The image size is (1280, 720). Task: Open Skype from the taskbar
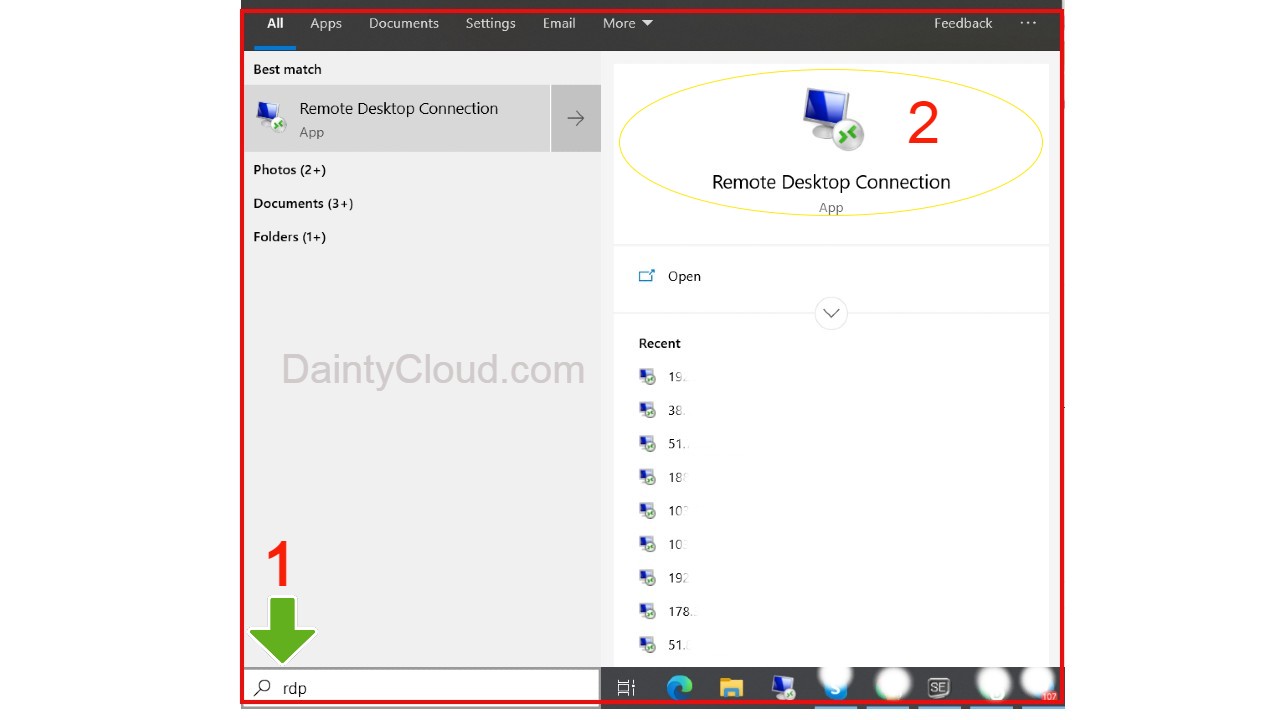click(x=835, y=687)
